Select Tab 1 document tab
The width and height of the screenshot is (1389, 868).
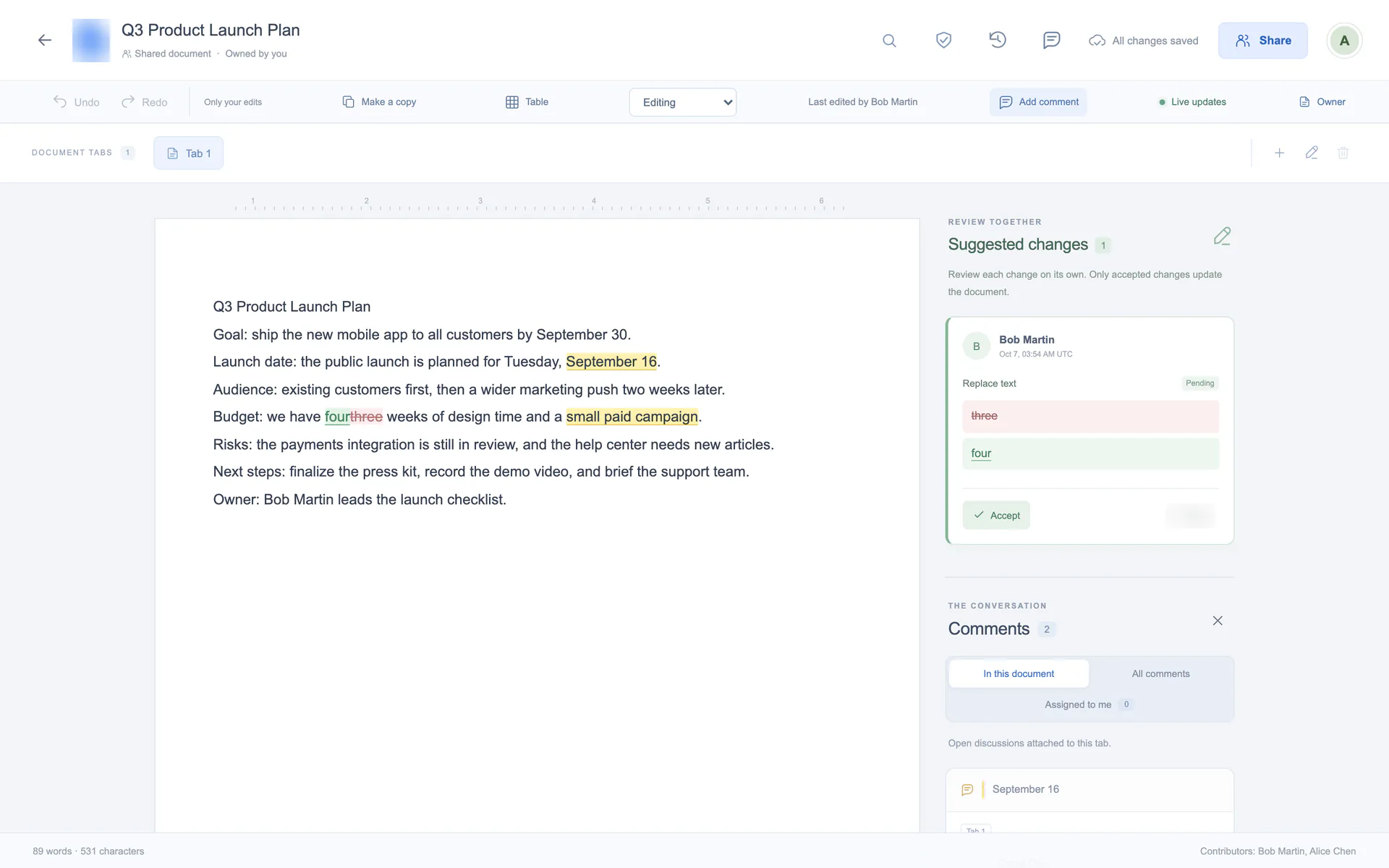pyautogui.click(x=188, y=153)
